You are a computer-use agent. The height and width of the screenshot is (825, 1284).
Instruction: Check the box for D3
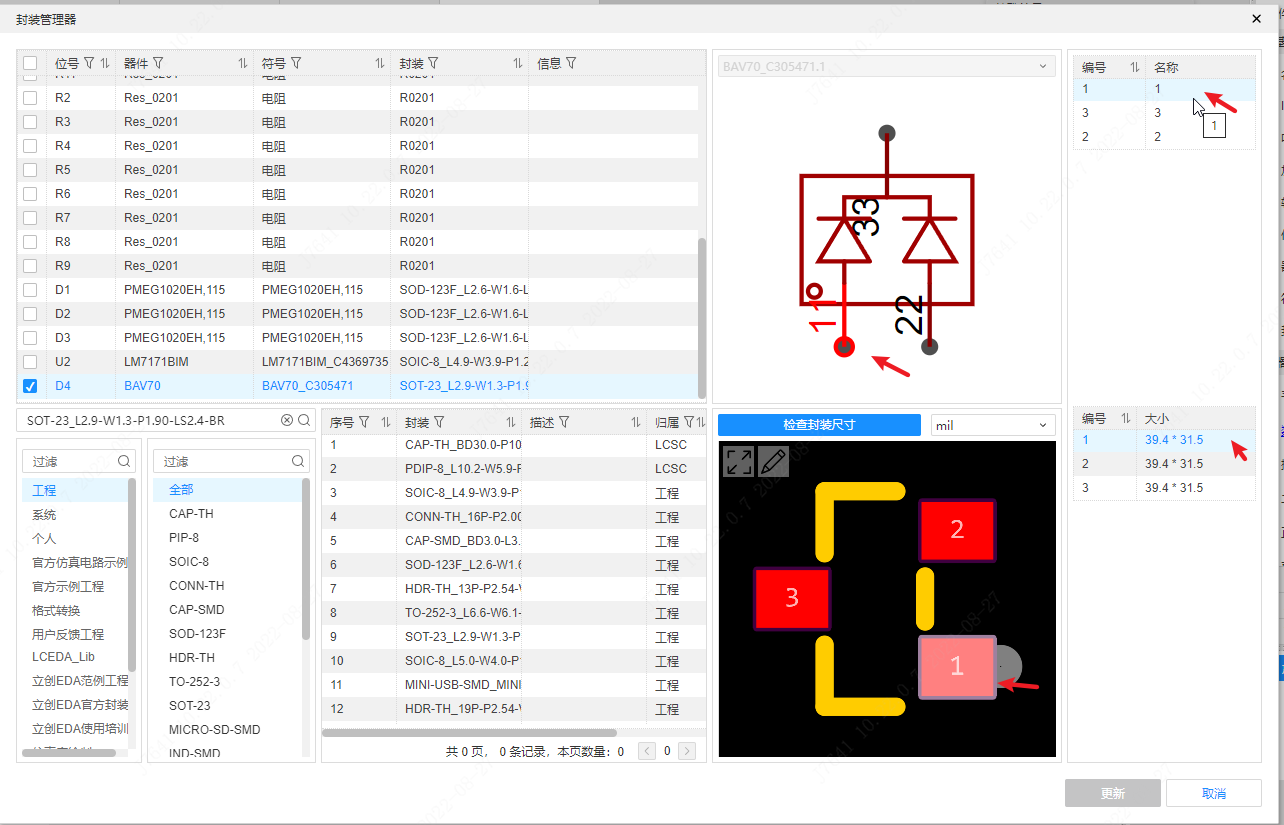coord(30,338)
